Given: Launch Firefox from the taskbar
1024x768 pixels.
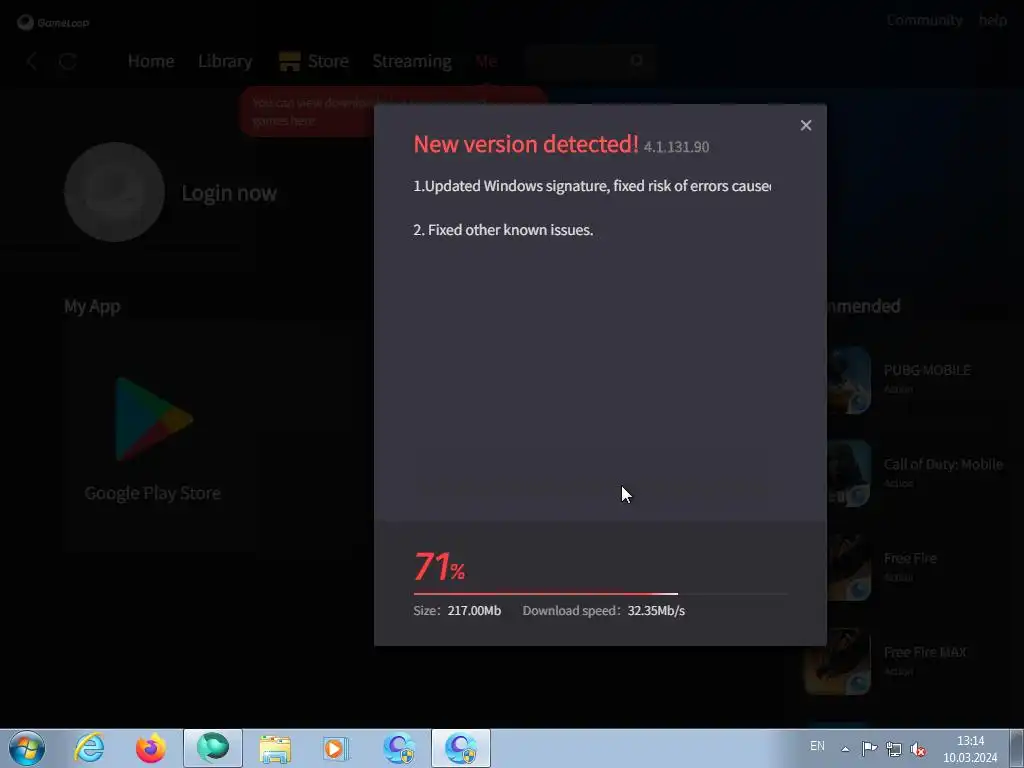Looking at the screenshot, I should (x=150, y=748).
